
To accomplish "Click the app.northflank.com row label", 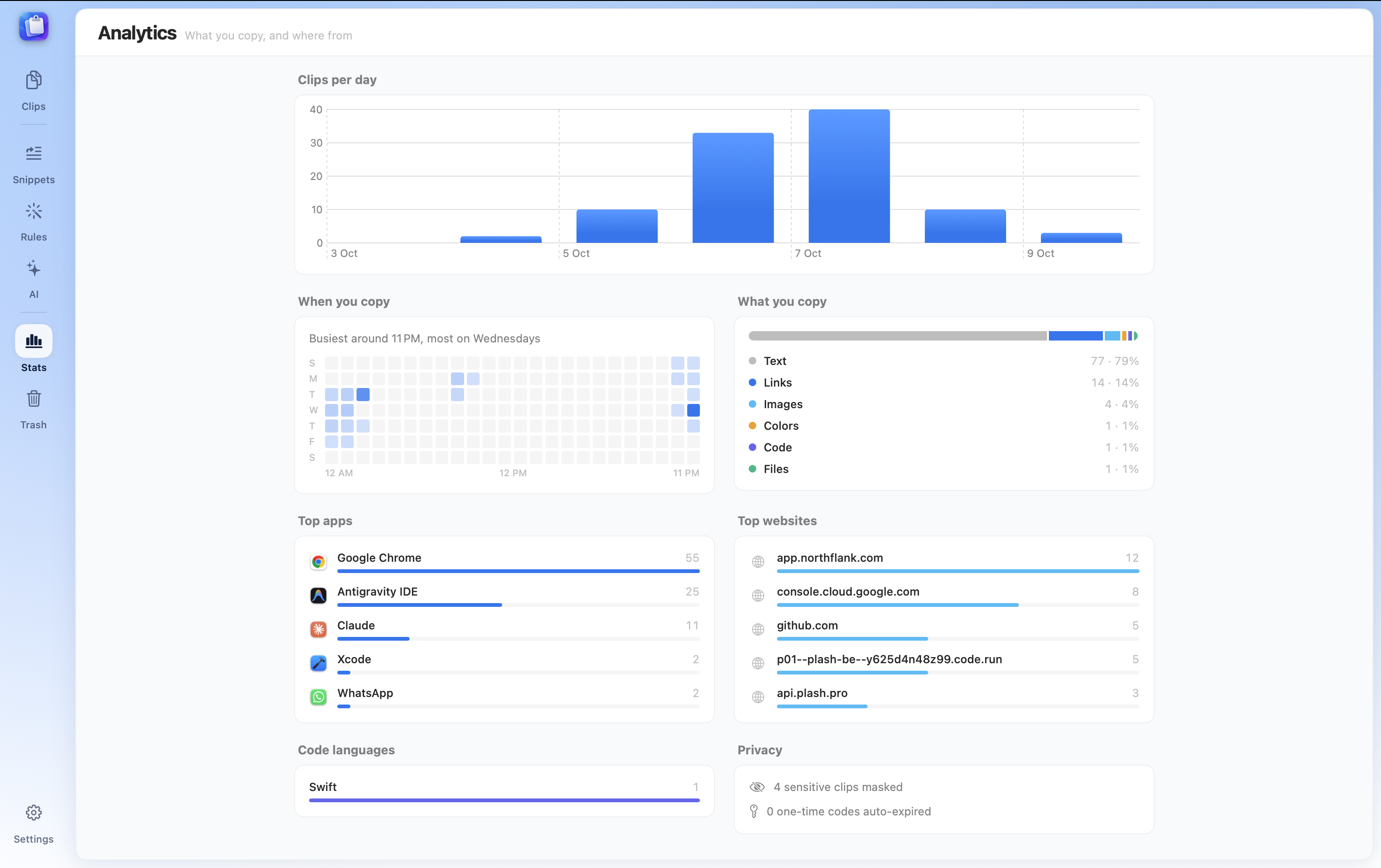I will pos(830,558).
